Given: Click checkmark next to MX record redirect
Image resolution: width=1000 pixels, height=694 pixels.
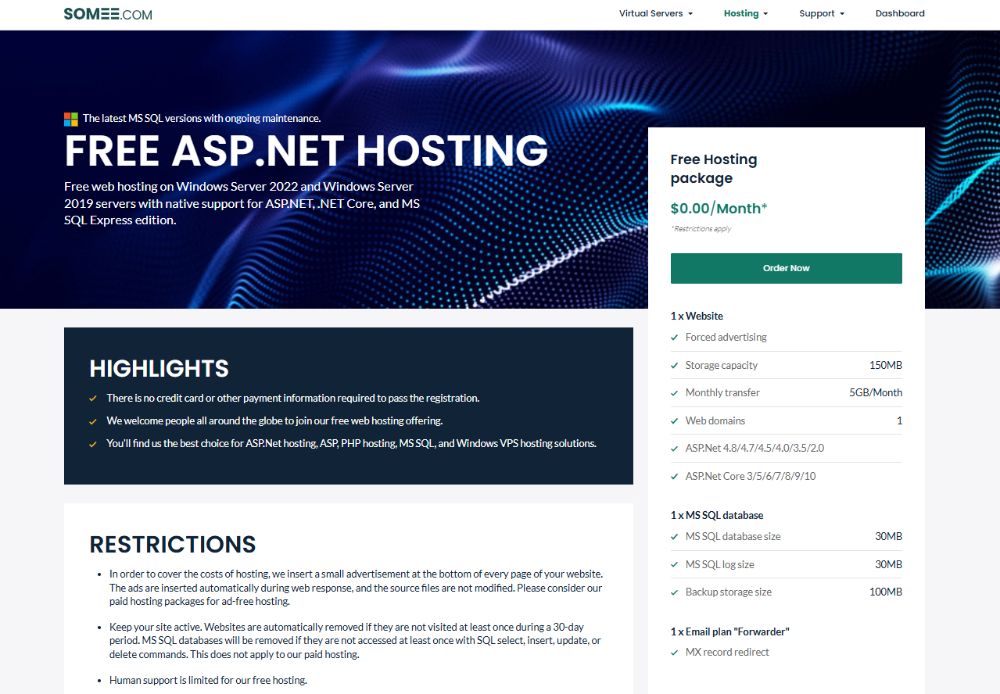Looking at the screenshot, I should (675, 653).
